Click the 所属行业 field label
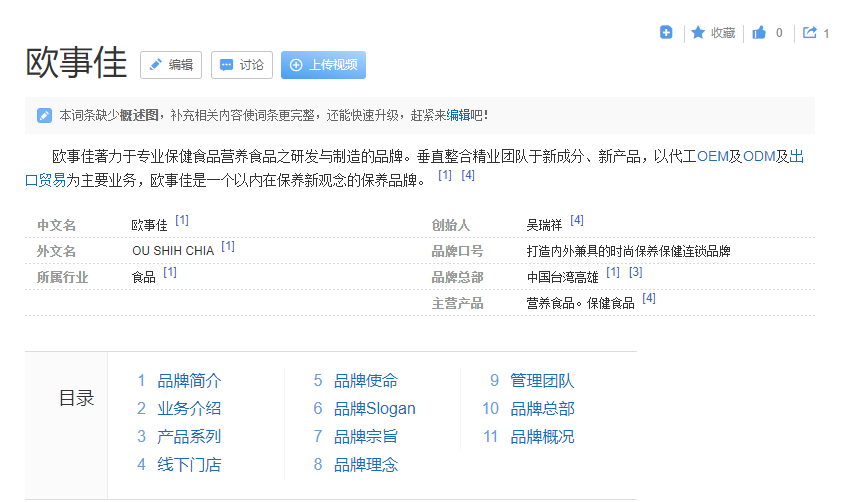Viewport: 841px width, 502px height. coord(62,277)
